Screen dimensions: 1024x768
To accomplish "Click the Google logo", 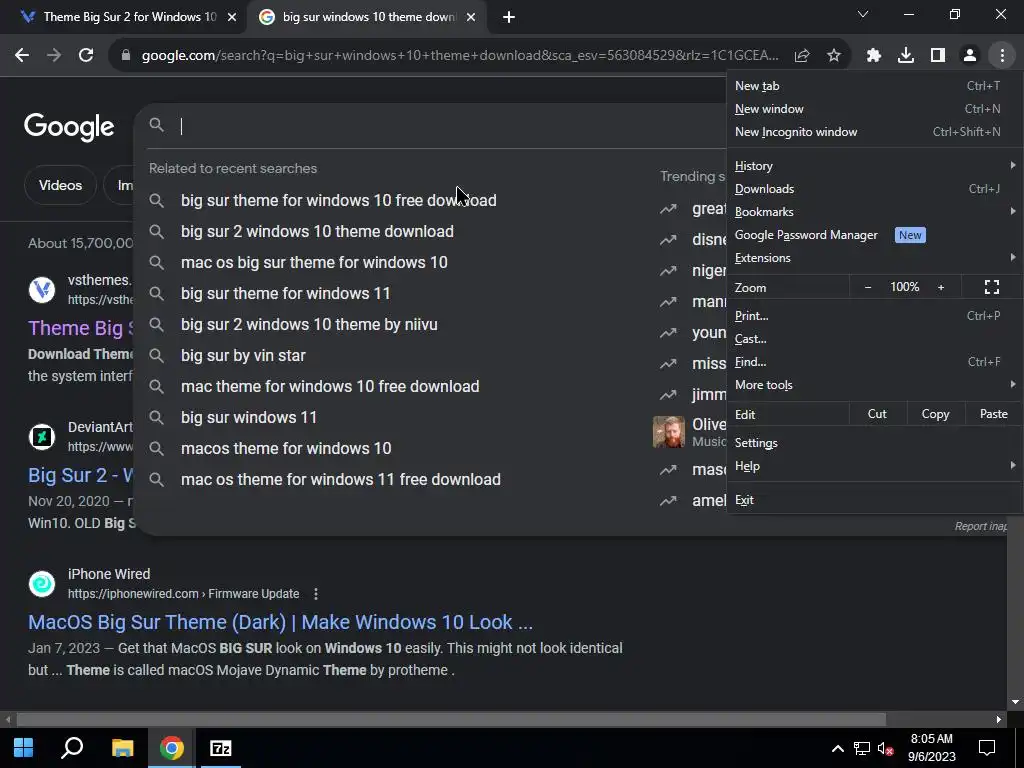I will coord(69,127).
